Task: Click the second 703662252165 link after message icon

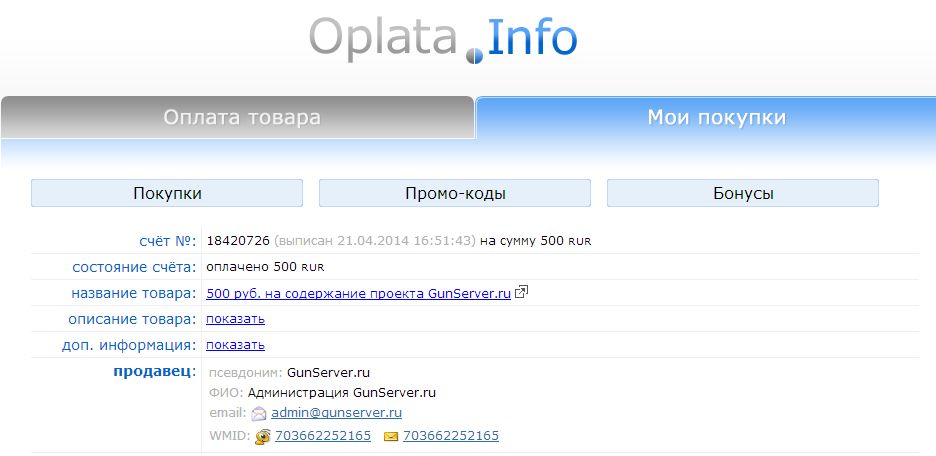Action: tap(450, 436)
